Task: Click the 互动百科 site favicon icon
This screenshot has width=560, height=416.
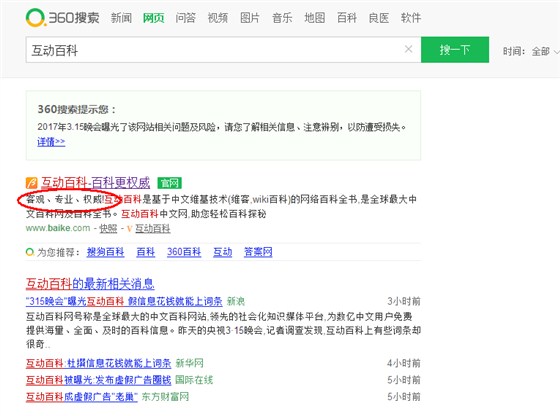Action: click(x=31, y=183)
